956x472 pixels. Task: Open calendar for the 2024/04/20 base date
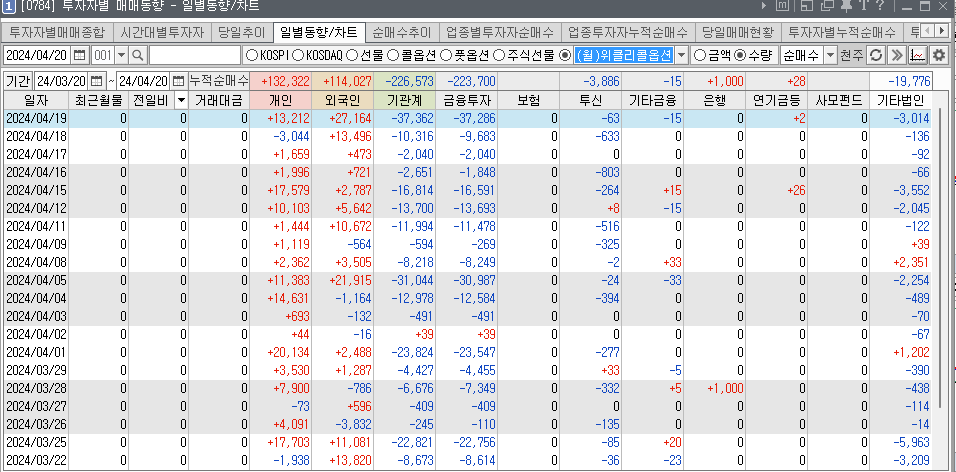click(79, 54)
